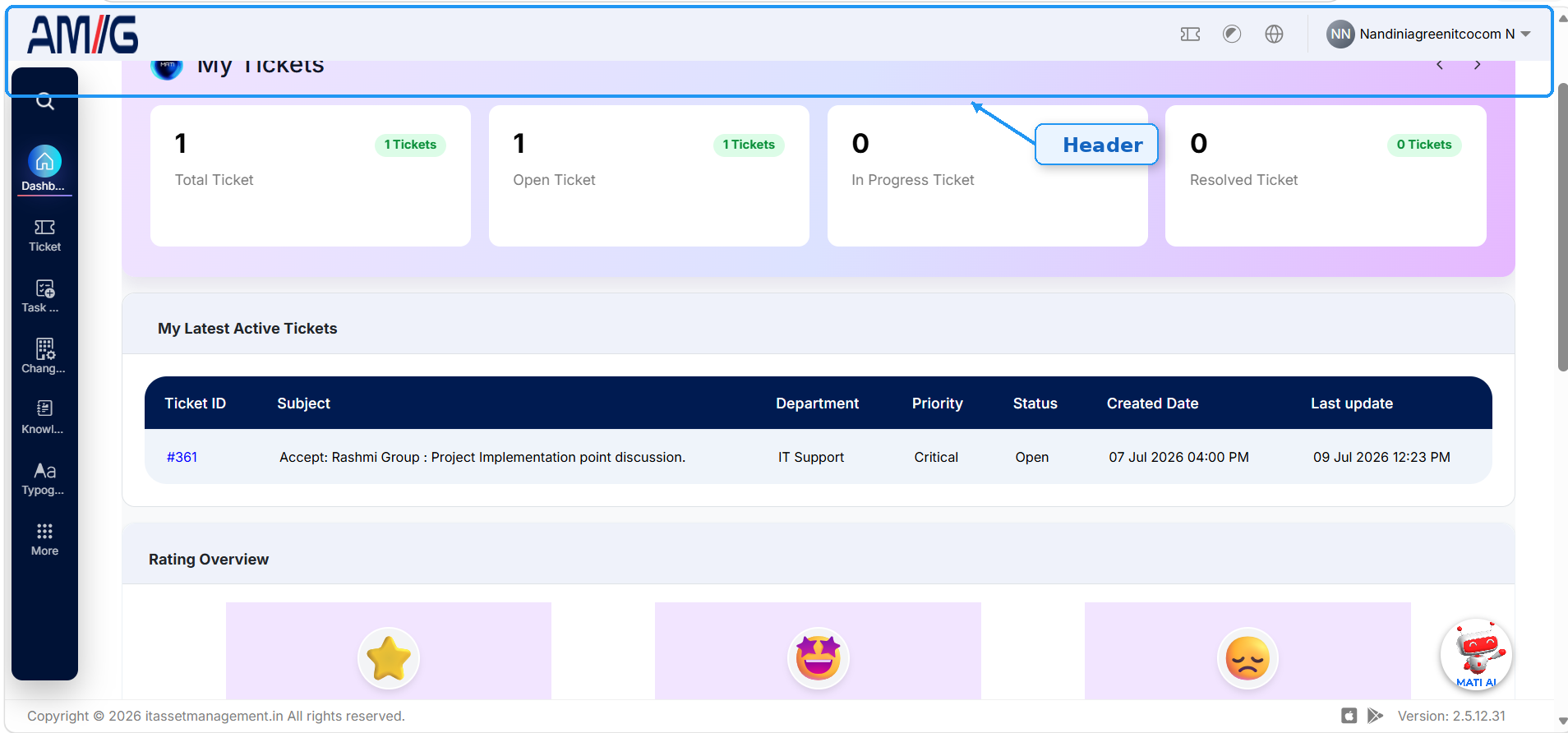The width and height of the screenshot is (1568, 733).
Task: Click the 1 Tickets badge on Open Ticket
Action: coord(749,145)
